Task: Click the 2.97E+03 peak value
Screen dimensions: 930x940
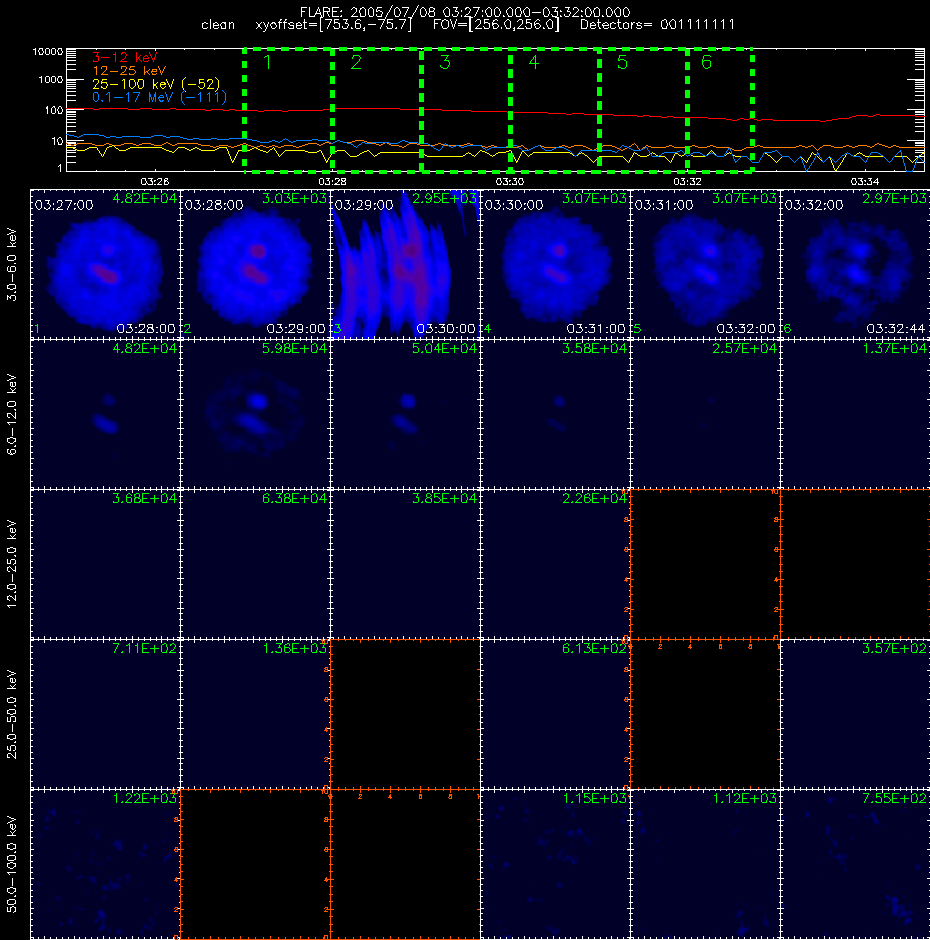Action: click(x=895, y=198)
